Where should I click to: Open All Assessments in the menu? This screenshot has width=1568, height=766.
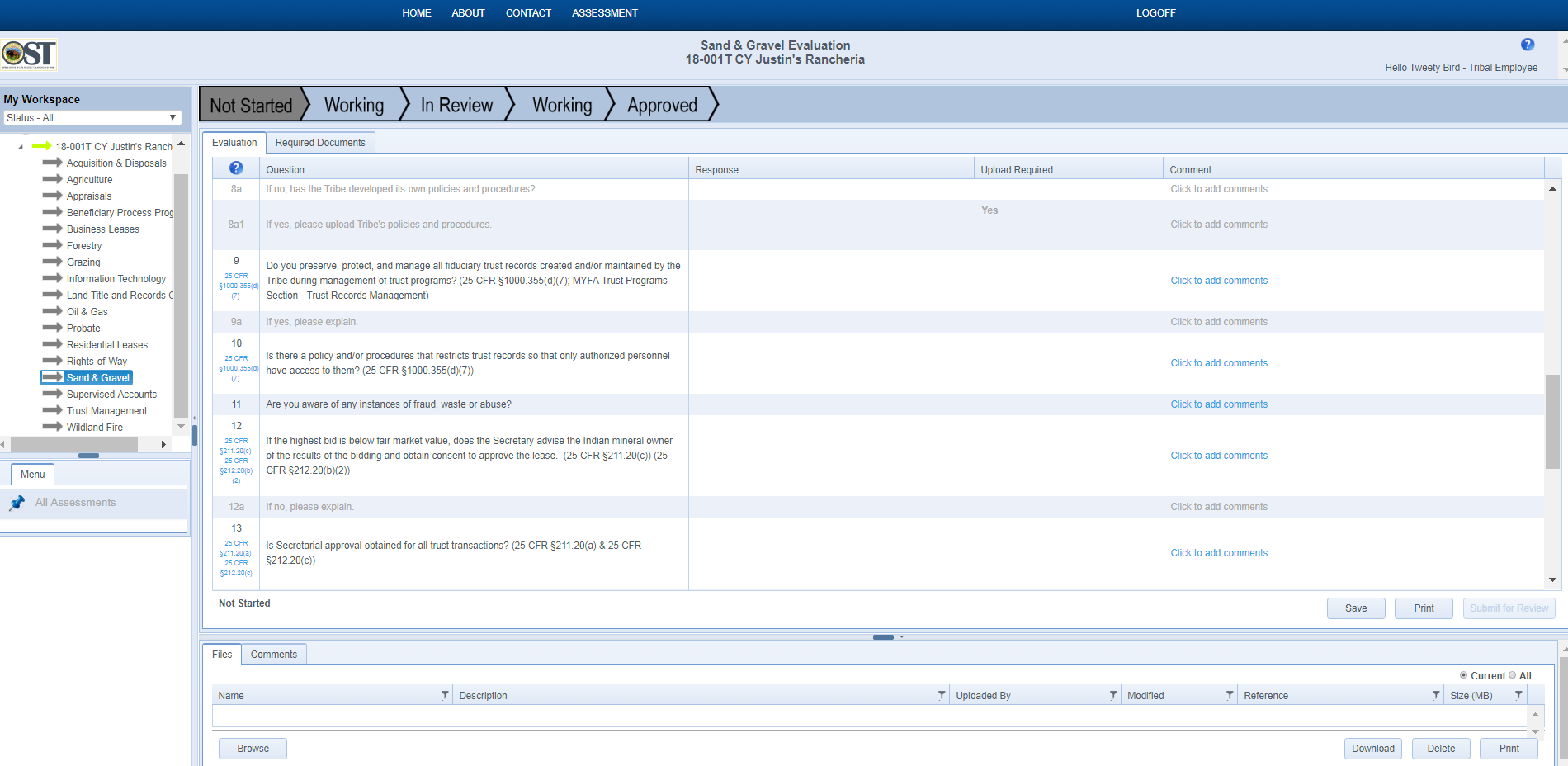pos(76,503)
